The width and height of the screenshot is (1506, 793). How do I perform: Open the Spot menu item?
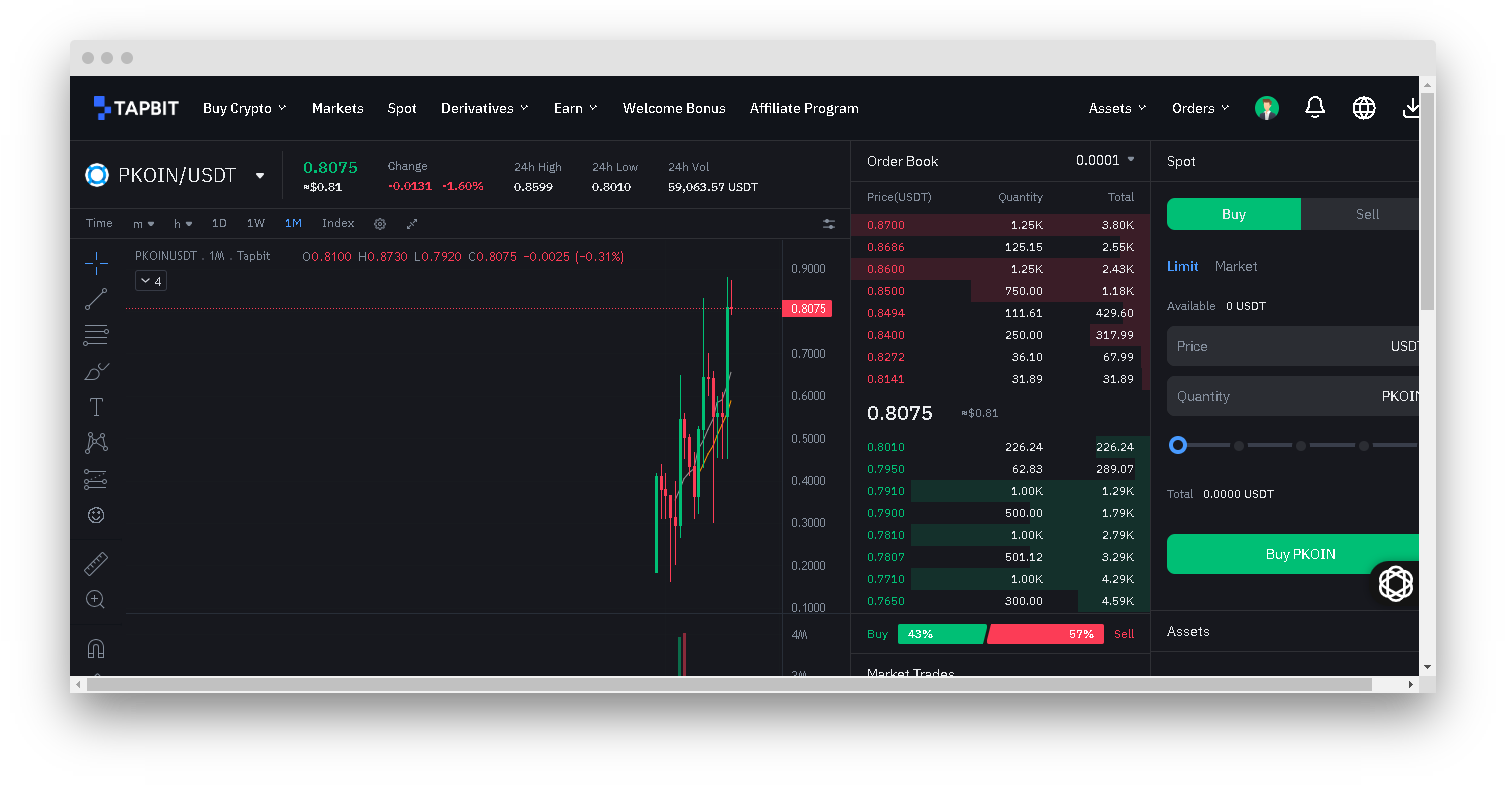(402, 108)
